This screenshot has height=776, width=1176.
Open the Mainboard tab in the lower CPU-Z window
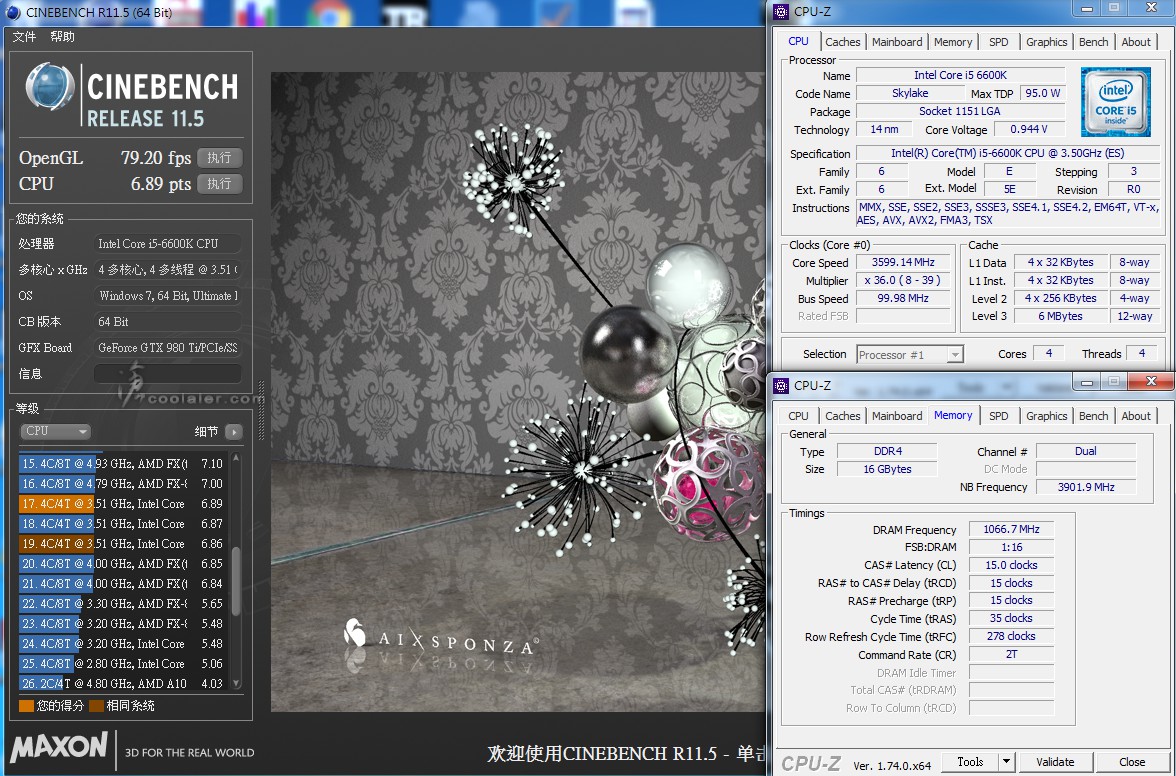pos(897,416)
